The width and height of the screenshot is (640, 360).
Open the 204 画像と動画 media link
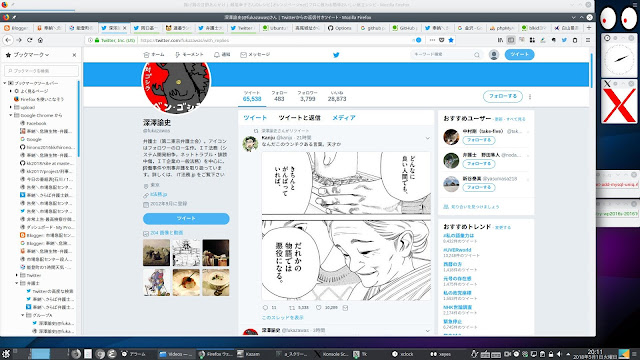pyautogui.click(x=167, y=233)
